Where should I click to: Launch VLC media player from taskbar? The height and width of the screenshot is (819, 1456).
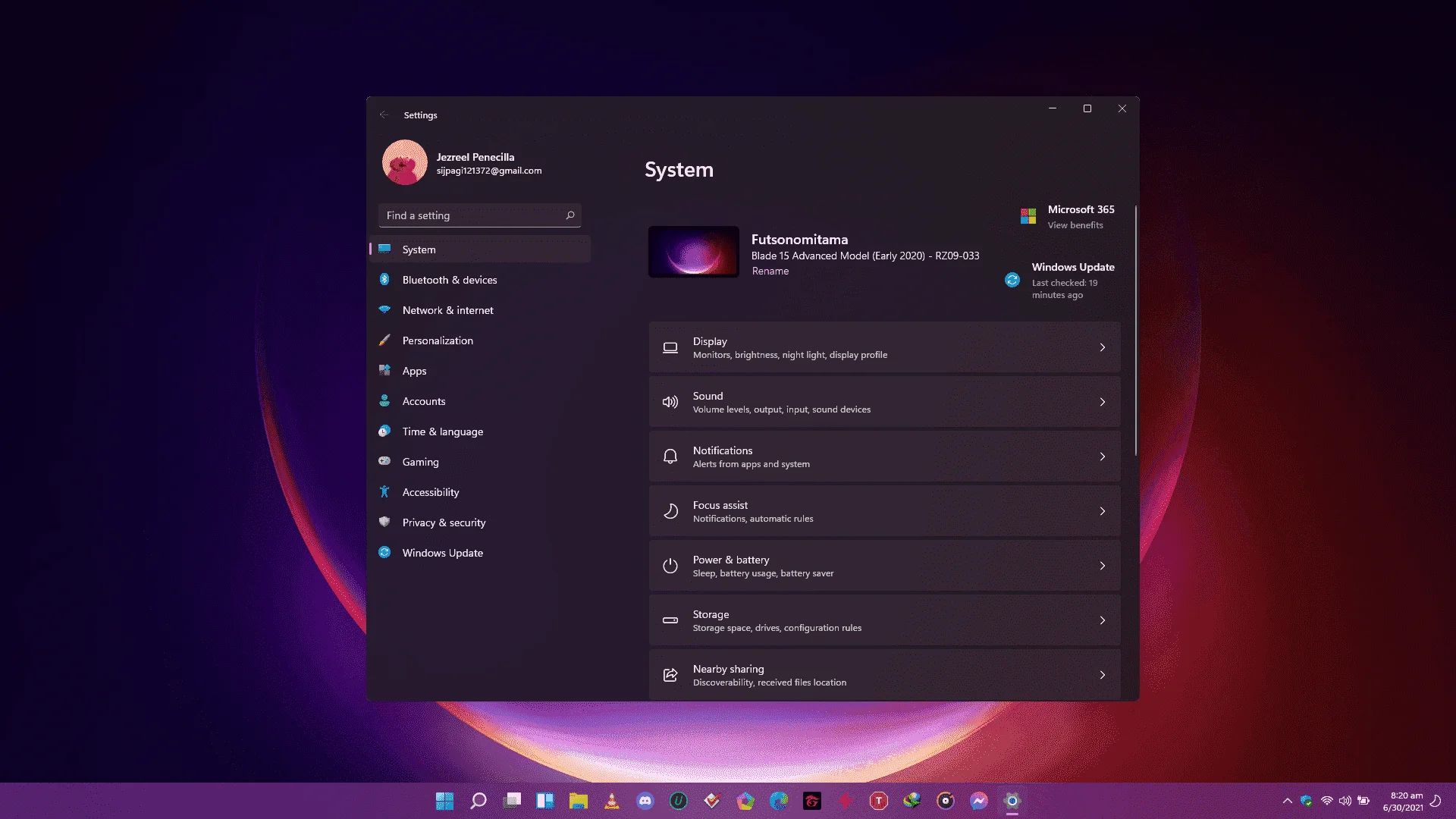click(612, 801)
